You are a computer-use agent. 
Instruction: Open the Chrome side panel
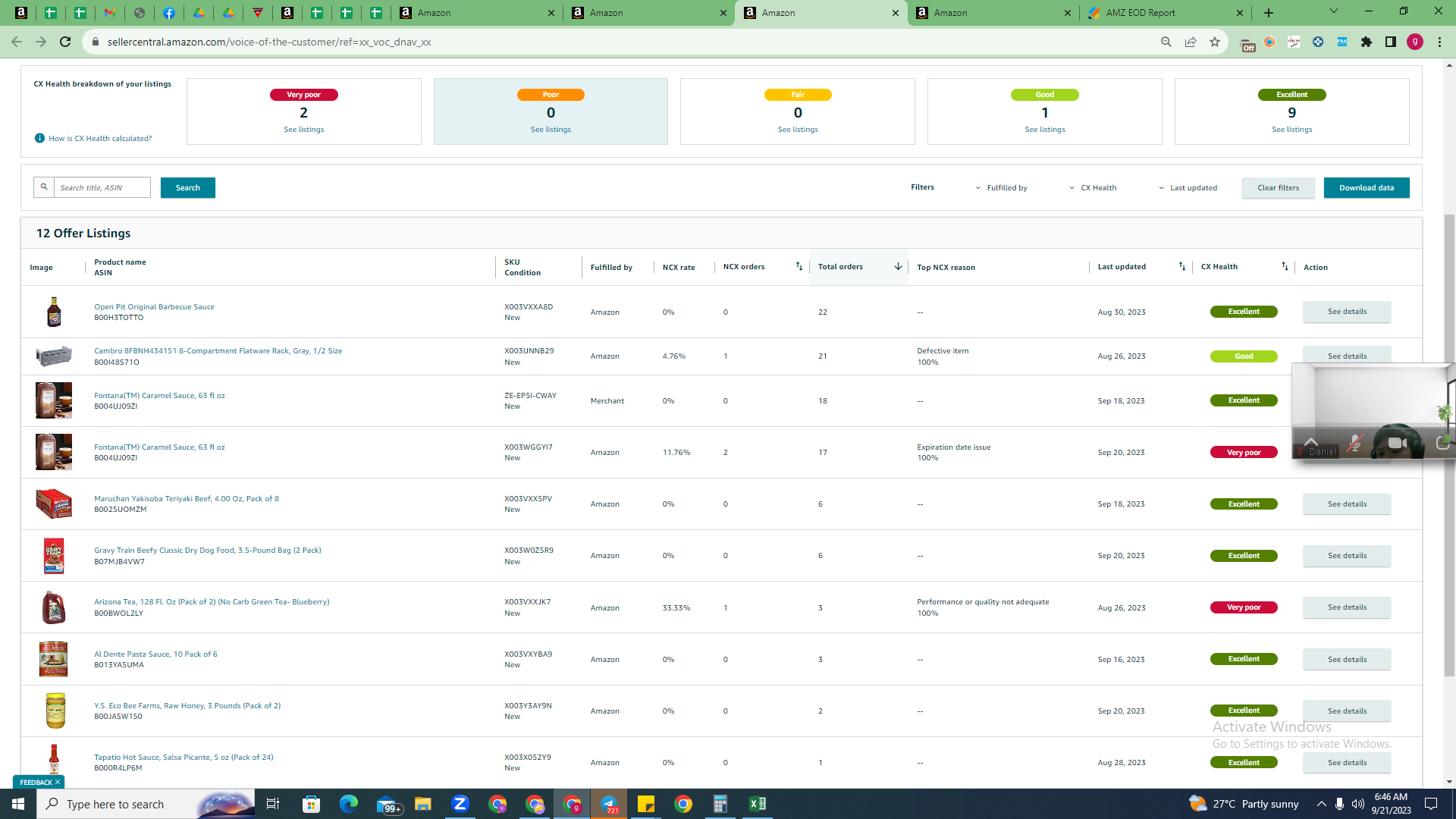[x=1391, y=42]
